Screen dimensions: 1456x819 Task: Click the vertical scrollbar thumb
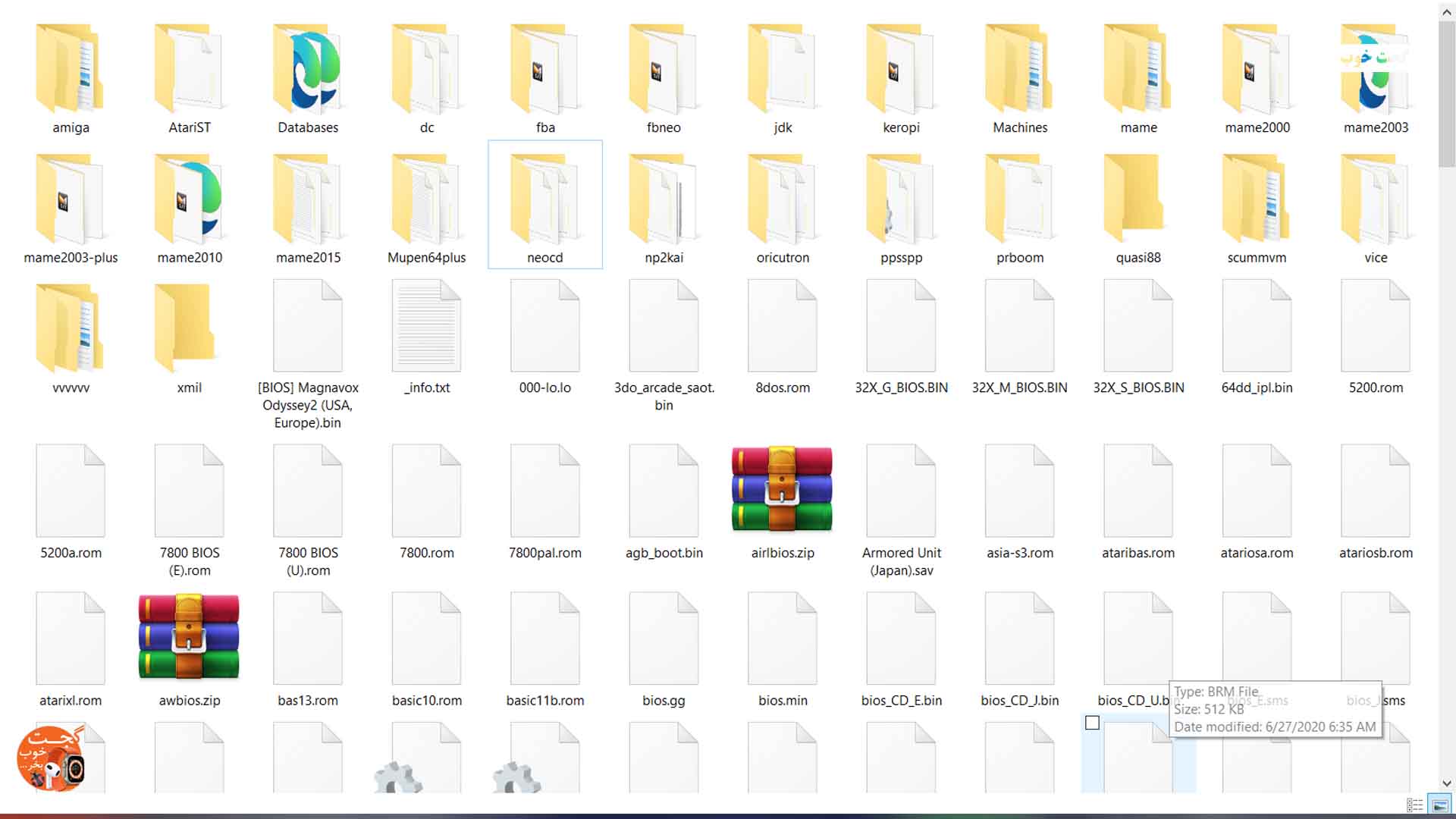[1447, 93]
